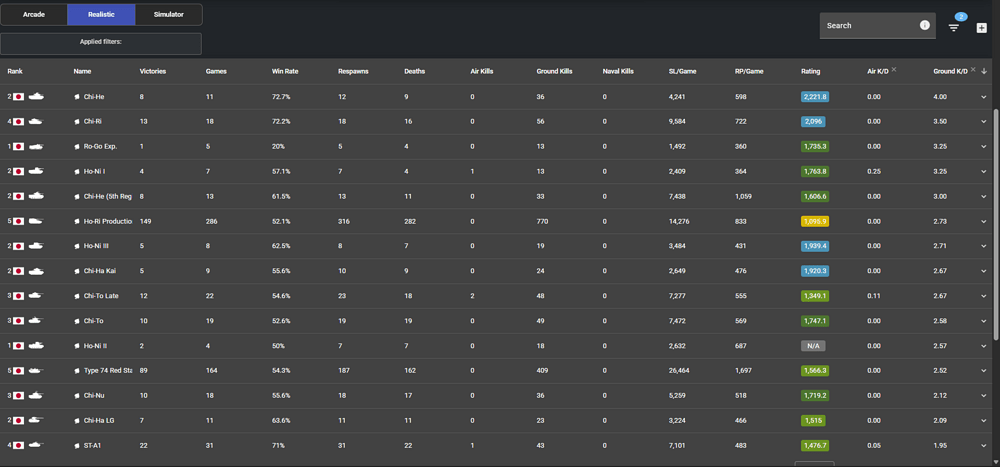Click the info icon in Search box
The width and height of the screenshot is (1000, 467).
tap(924, 25)
